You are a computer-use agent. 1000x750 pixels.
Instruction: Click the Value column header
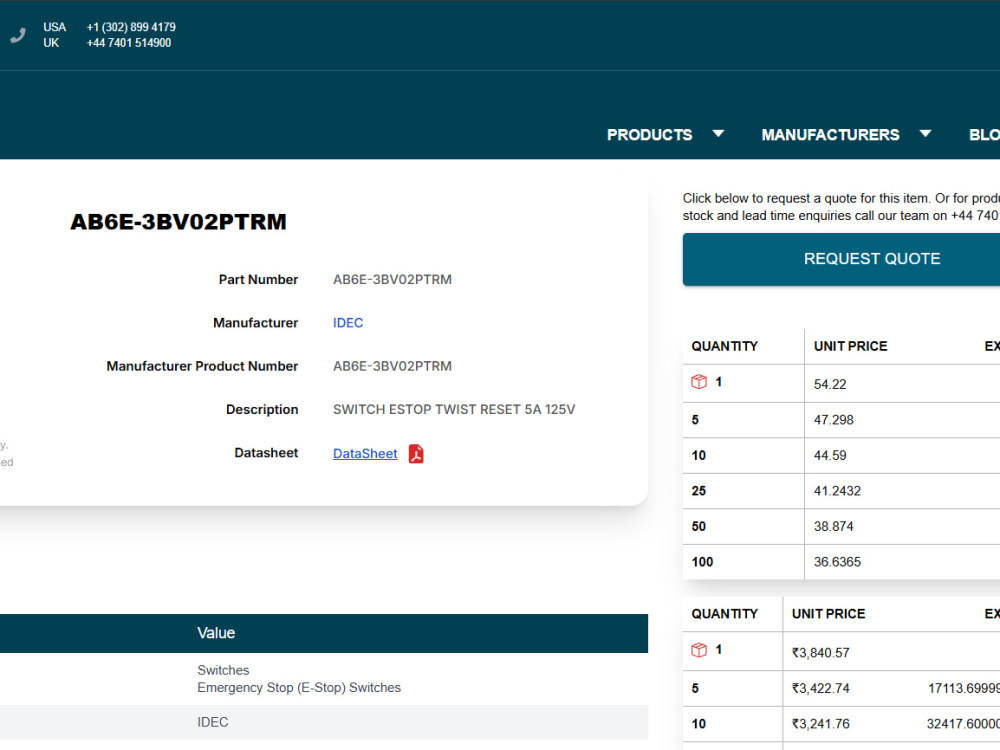pyautogui.click(x=216, y=633)
